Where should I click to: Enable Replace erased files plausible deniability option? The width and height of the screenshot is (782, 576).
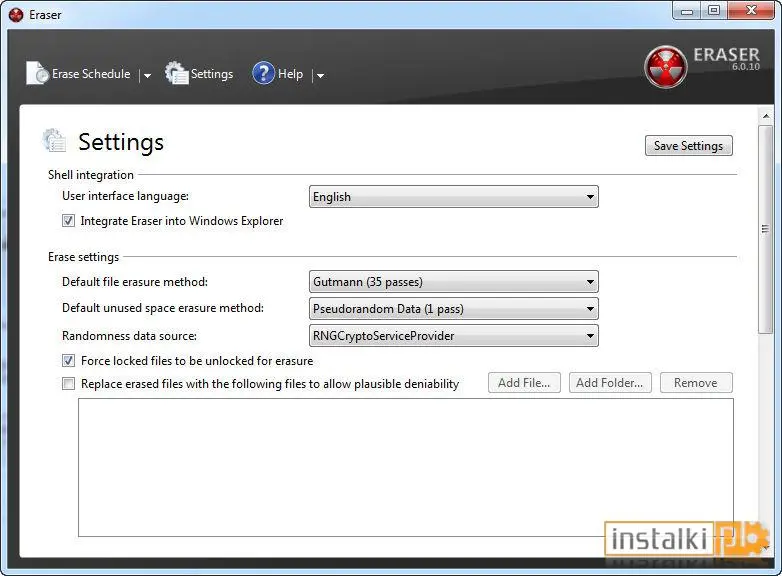pyautogui.click(x=68, y=384)
